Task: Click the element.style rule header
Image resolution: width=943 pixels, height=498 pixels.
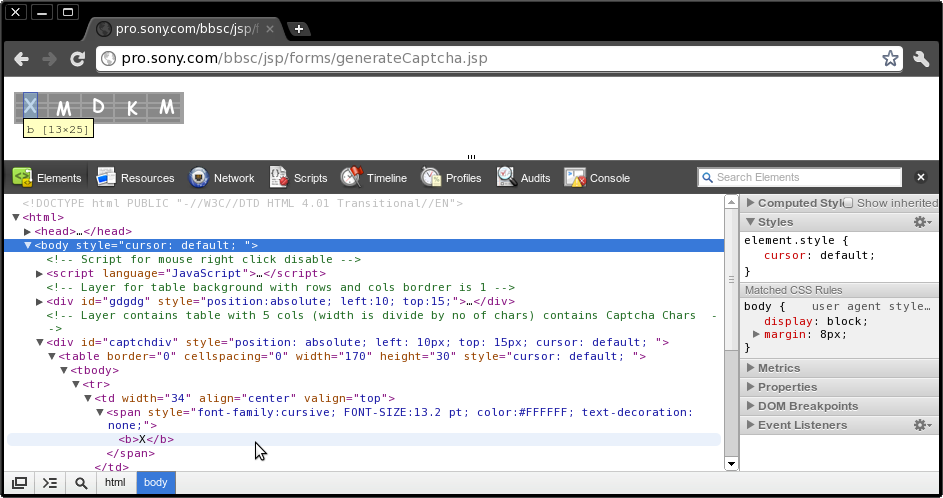Action: (796, 241)
